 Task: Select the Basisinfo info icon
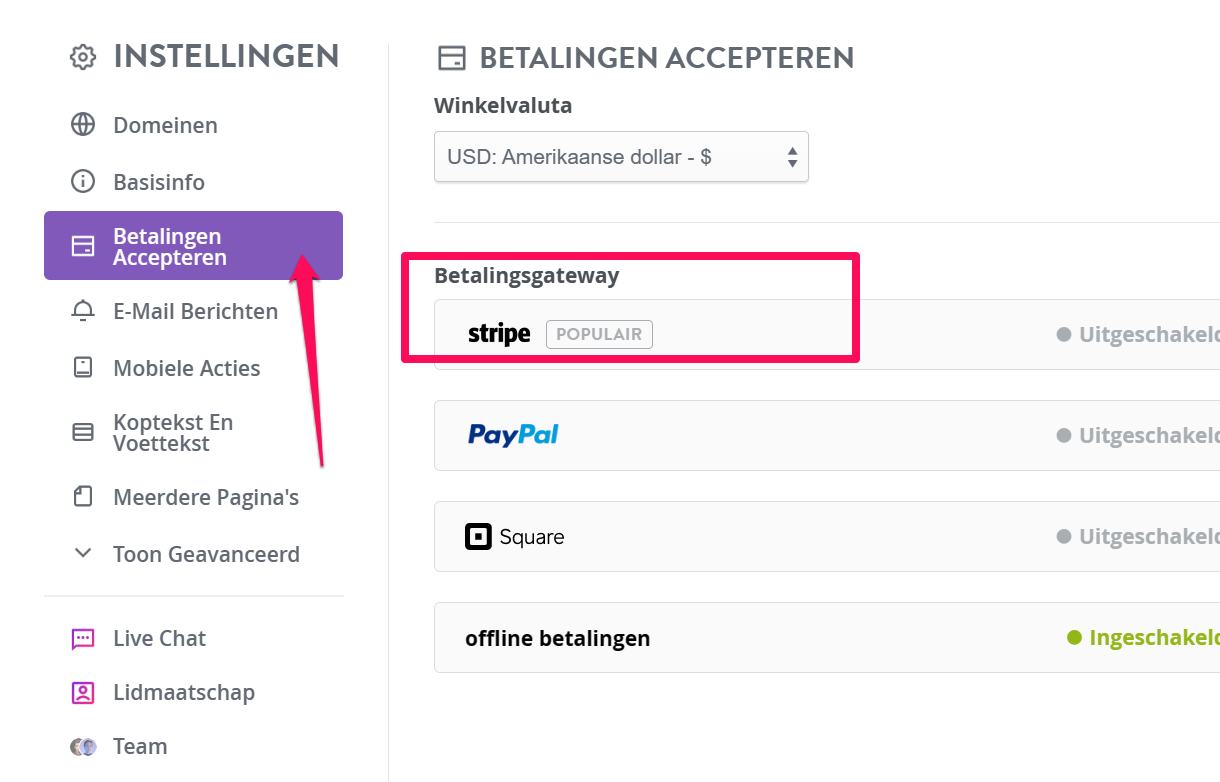[x=83, y=182]
